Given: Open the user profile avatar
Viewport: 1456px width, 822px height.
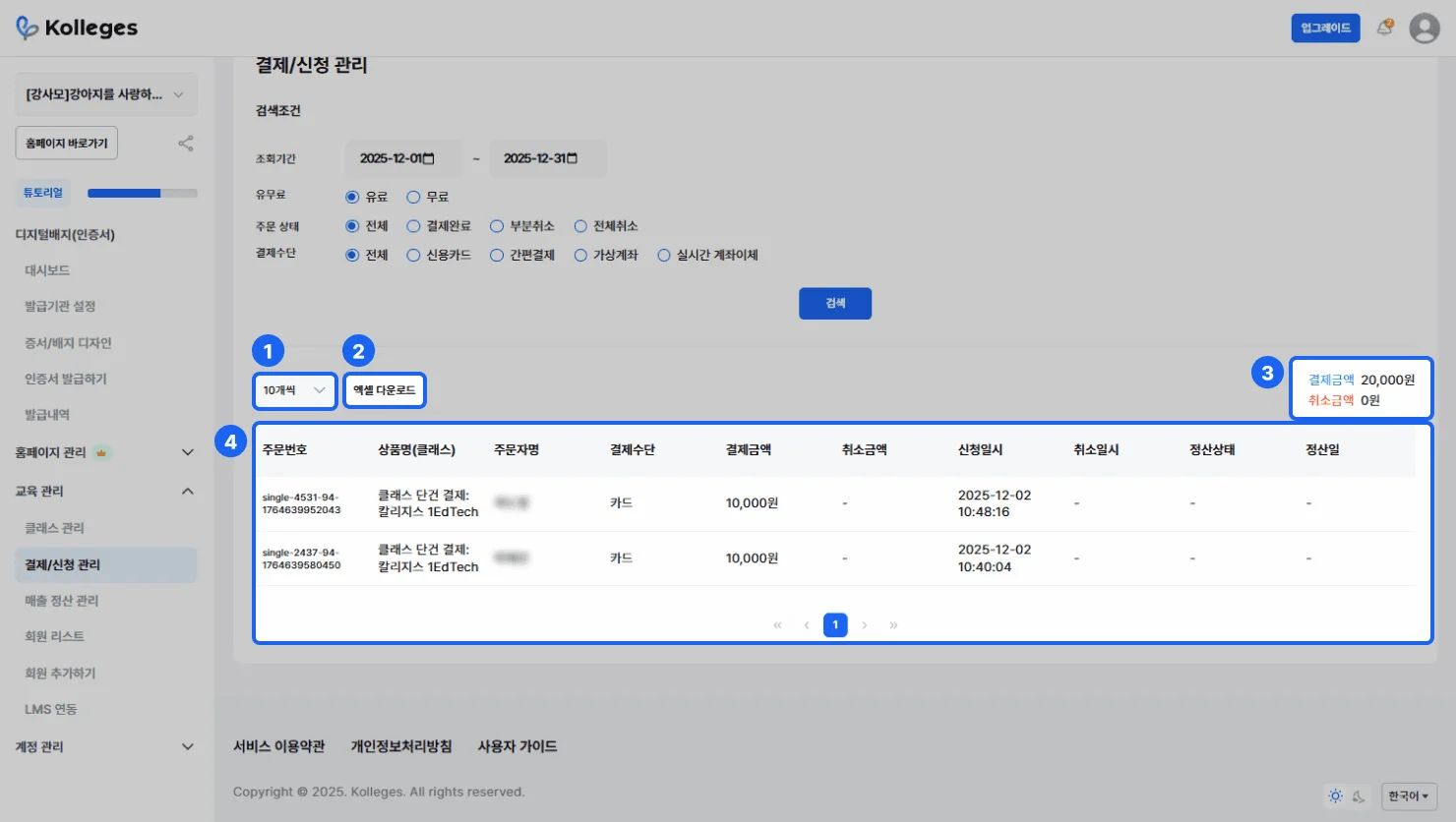Looking at the screenshot, I should click(1424, 28).
